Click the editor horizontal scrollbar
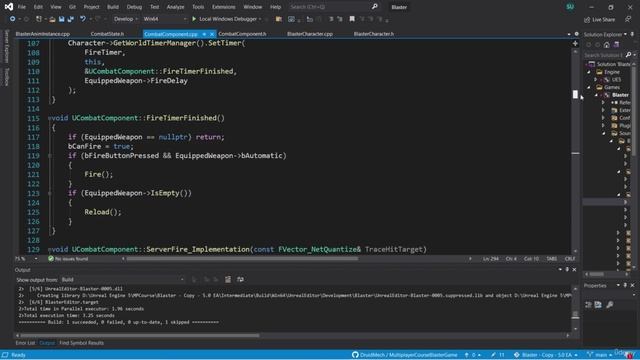This screenshot has height=360, width=640. pyautogui.click(x=242, y=259)
